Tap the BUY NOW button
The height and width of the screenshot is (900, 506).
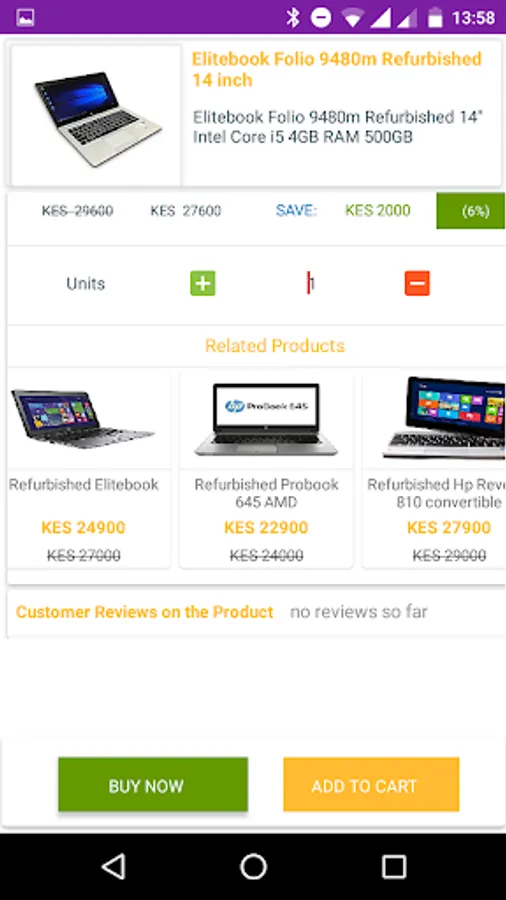[x=153, y=784]
